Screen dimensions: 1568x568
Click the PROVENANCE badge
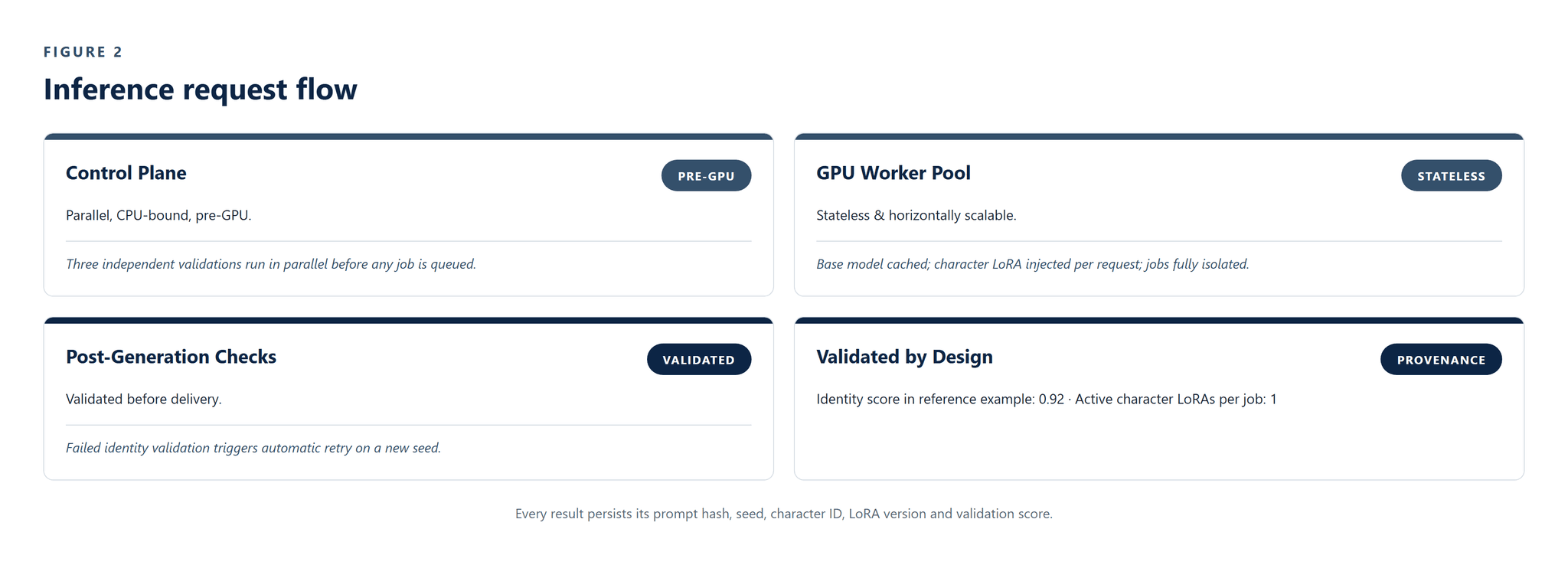[x=1441, y=359]
